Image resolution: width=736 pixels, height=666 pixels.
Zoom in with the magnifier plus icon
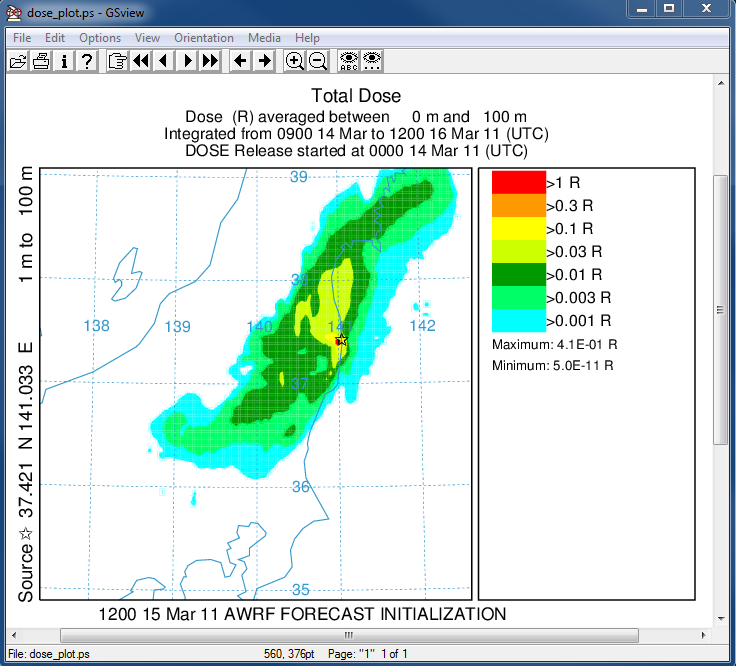[294, 61]
